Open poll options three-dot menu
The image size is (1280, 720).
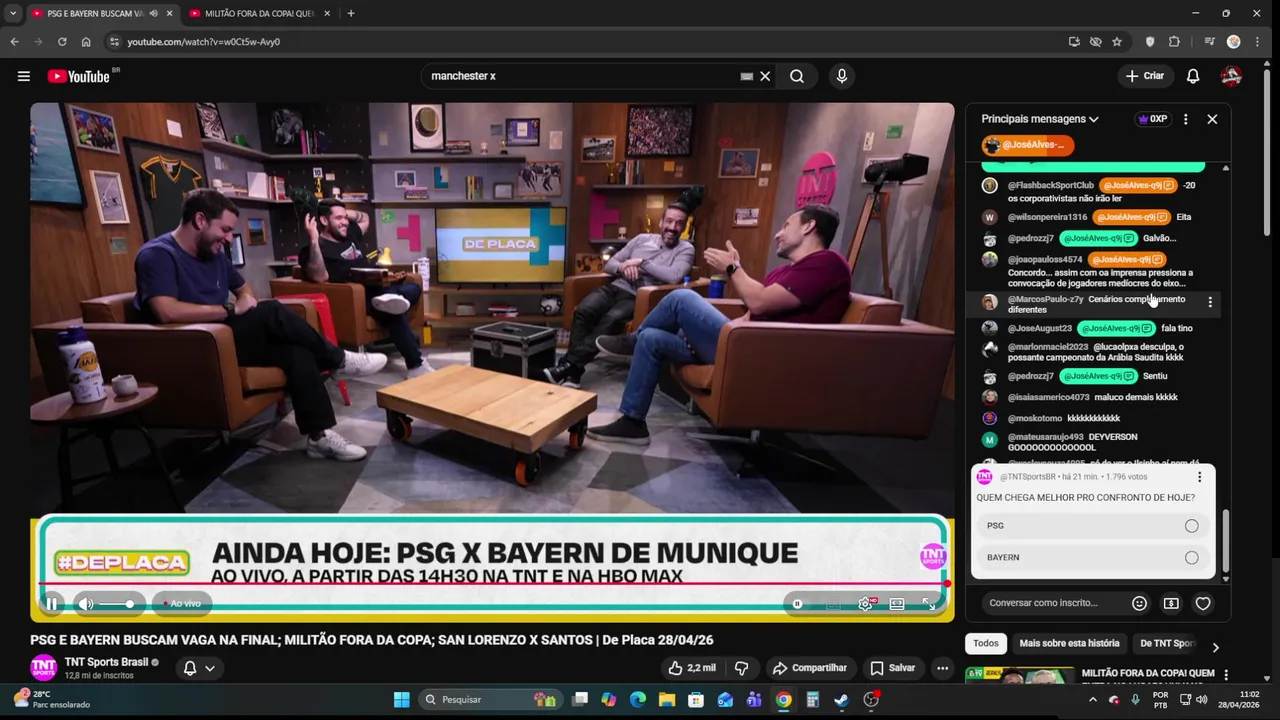point(1199,477)
